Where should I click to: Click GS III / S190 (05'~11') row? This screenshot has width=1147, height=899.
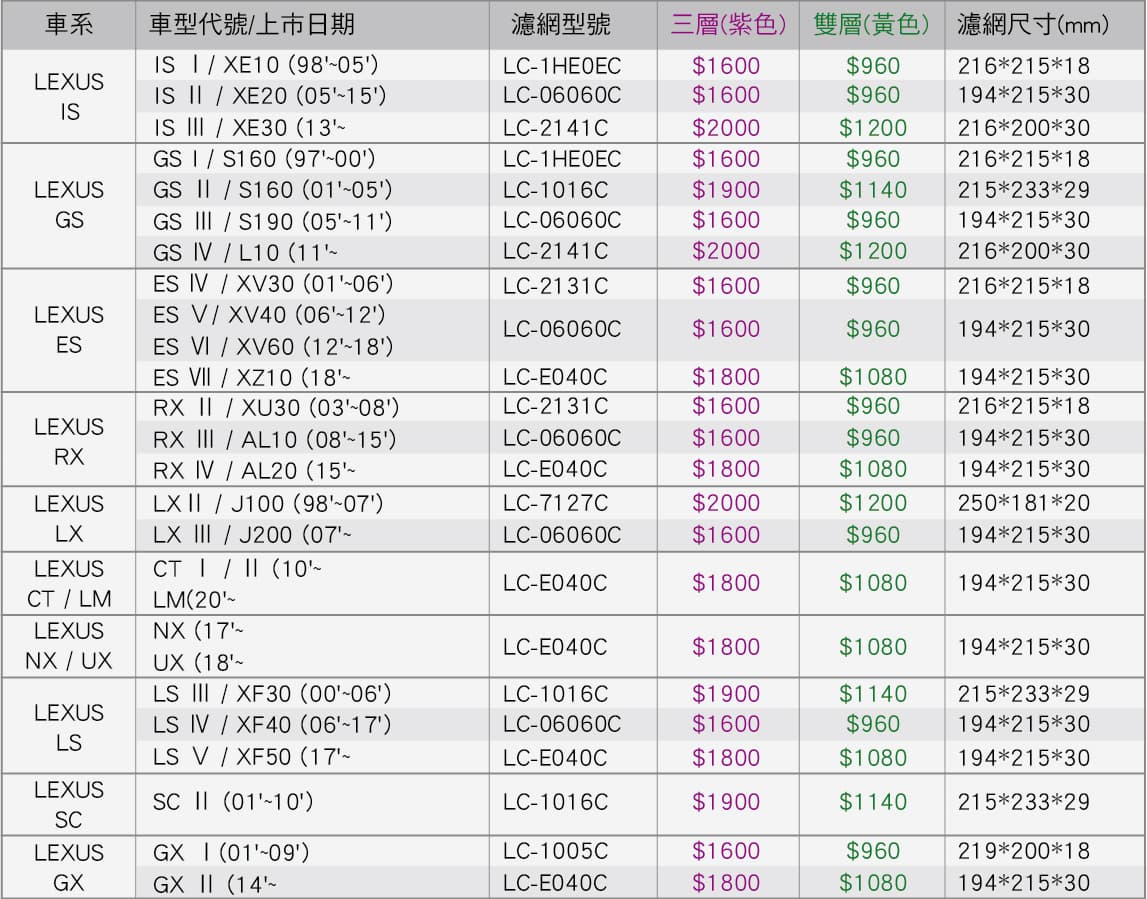coord(640,220)
